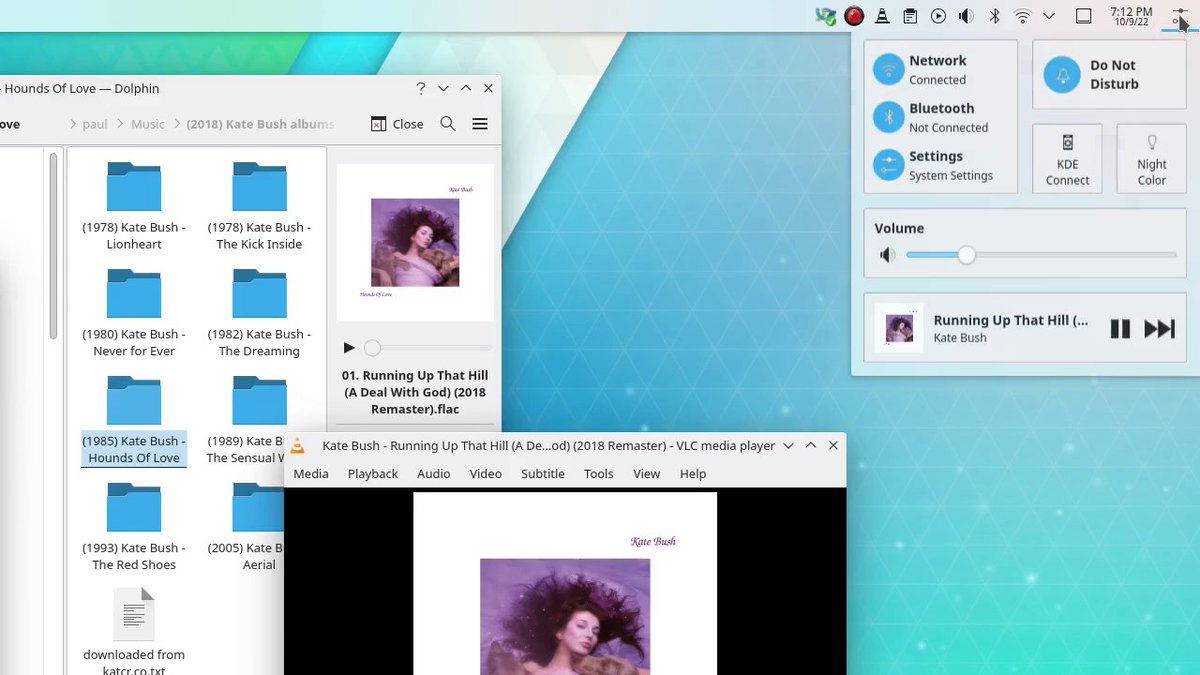Open VLC Tools menu

coord(599,473)
